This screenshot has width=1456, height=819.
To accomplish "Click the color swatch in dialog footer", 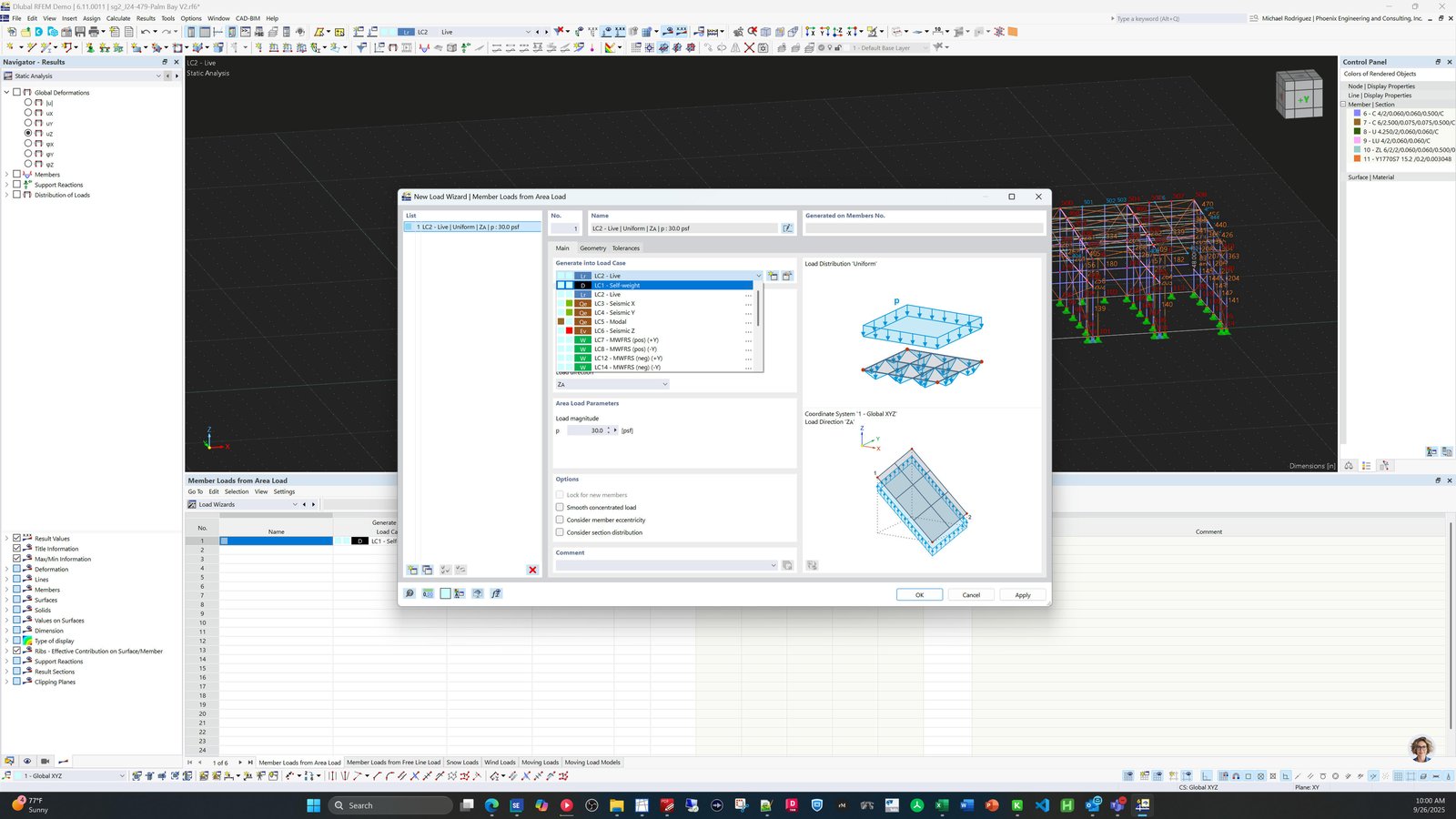I will [445, 593].
